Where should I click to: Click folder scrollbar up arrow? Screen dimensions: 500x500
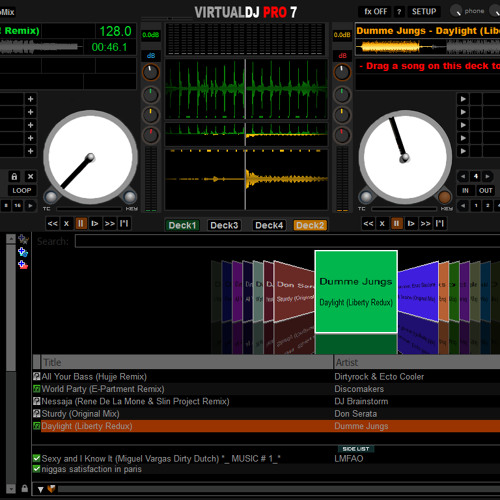(11, 239)
